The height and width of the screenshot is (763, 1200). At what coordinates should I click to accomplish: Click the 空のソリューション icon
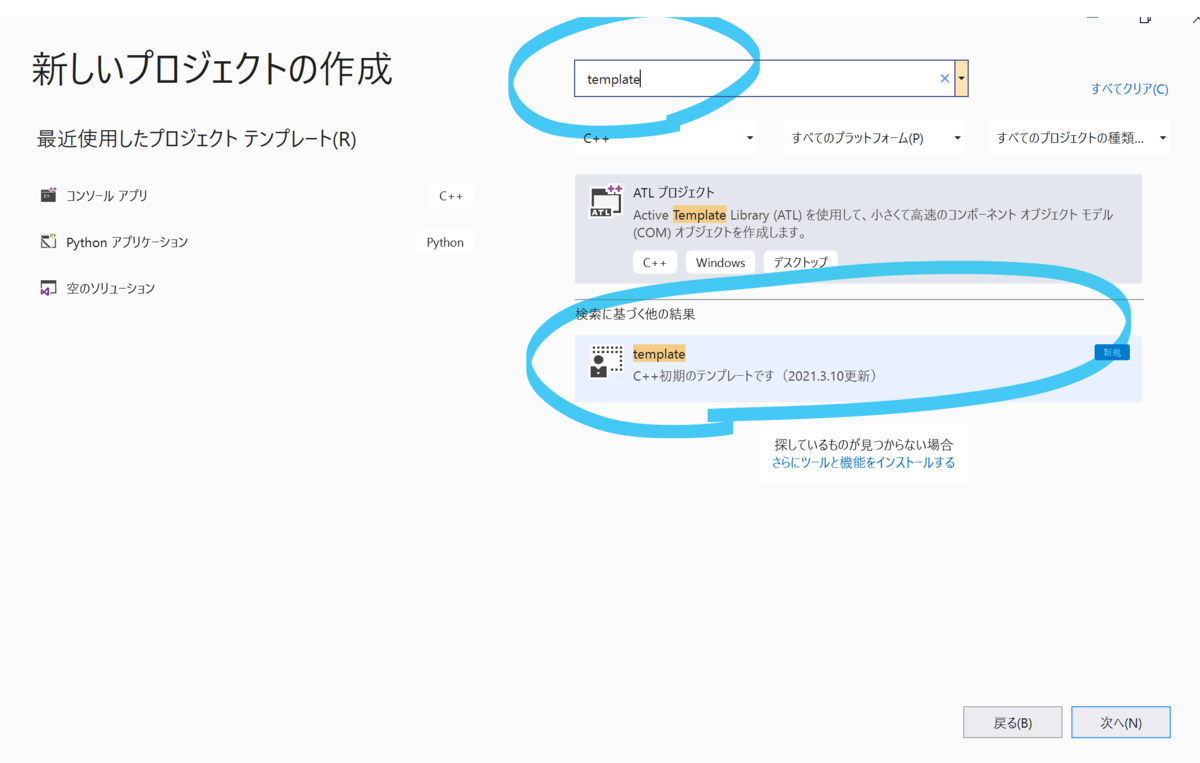pos(48,288)
